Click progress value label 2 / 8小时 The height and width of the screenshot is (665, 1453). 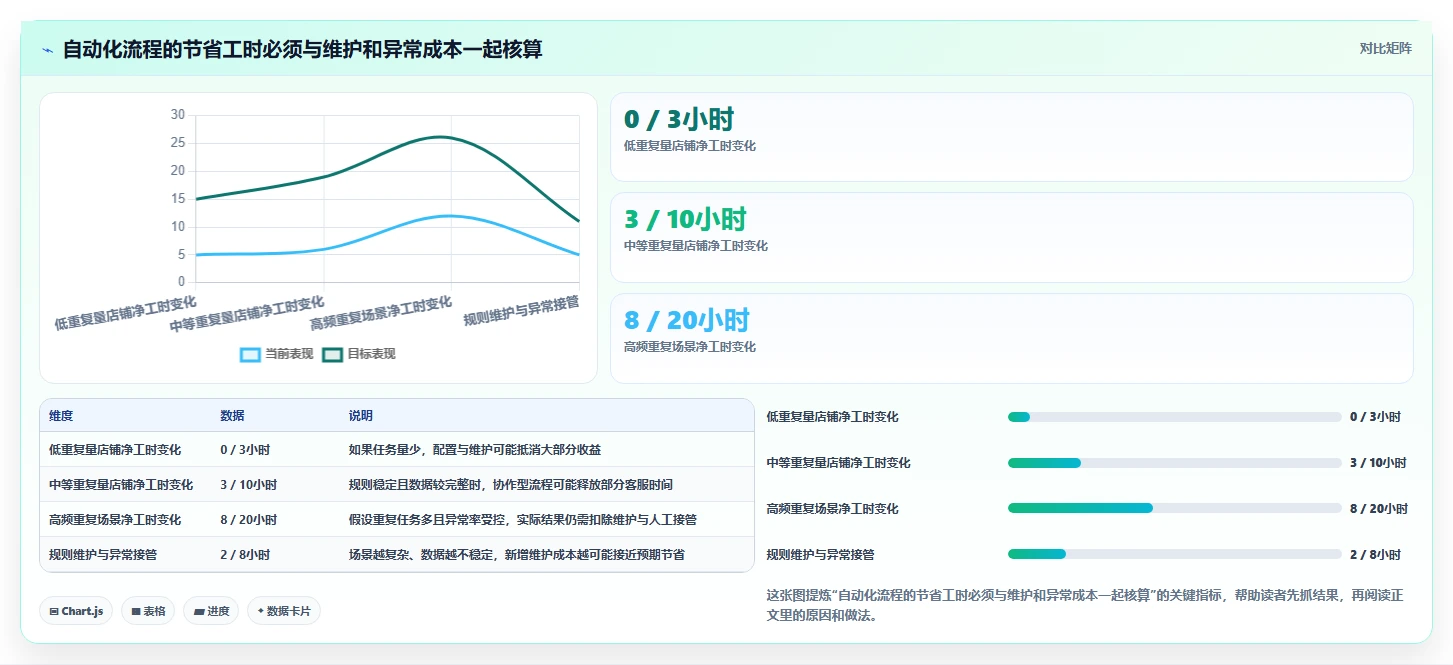click(1375, 554)
